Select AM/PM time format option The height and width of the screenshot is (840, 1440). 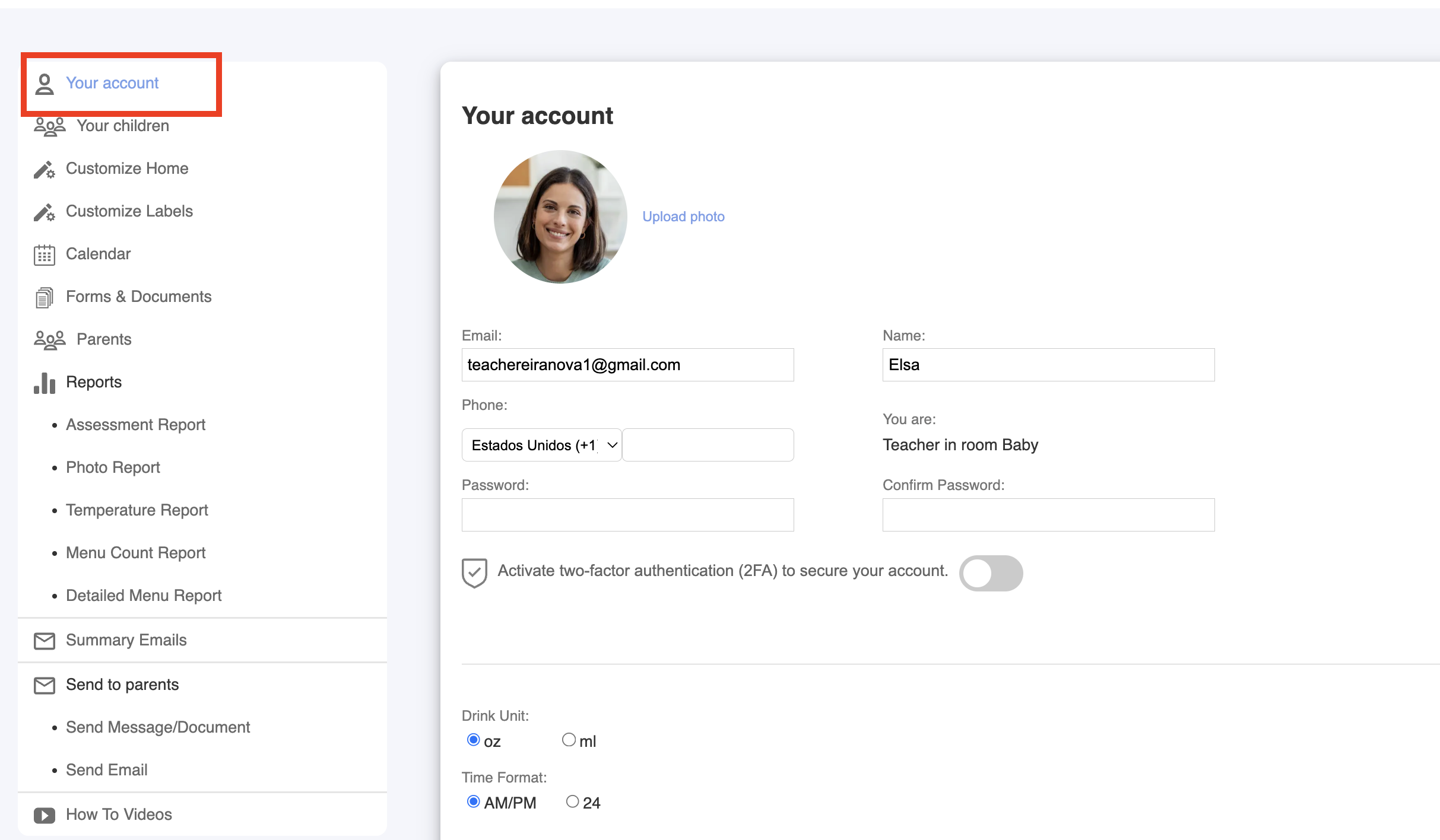tap(474, 801)
